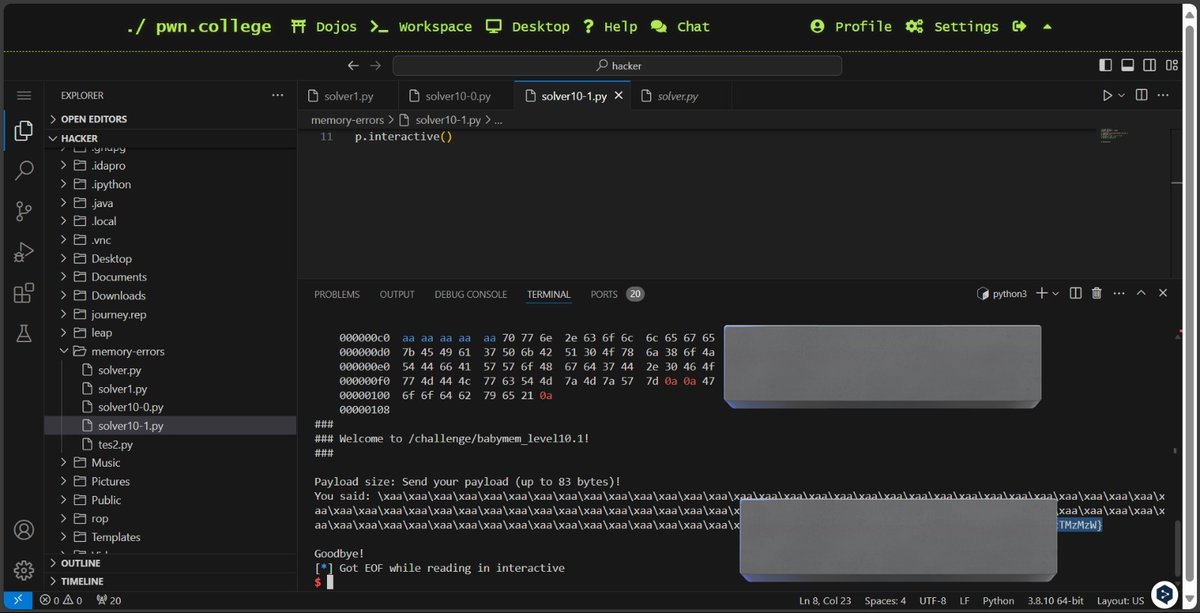Open remote connection status bar icon
This screenshot has height=613, width=1200.
(16, 600)
